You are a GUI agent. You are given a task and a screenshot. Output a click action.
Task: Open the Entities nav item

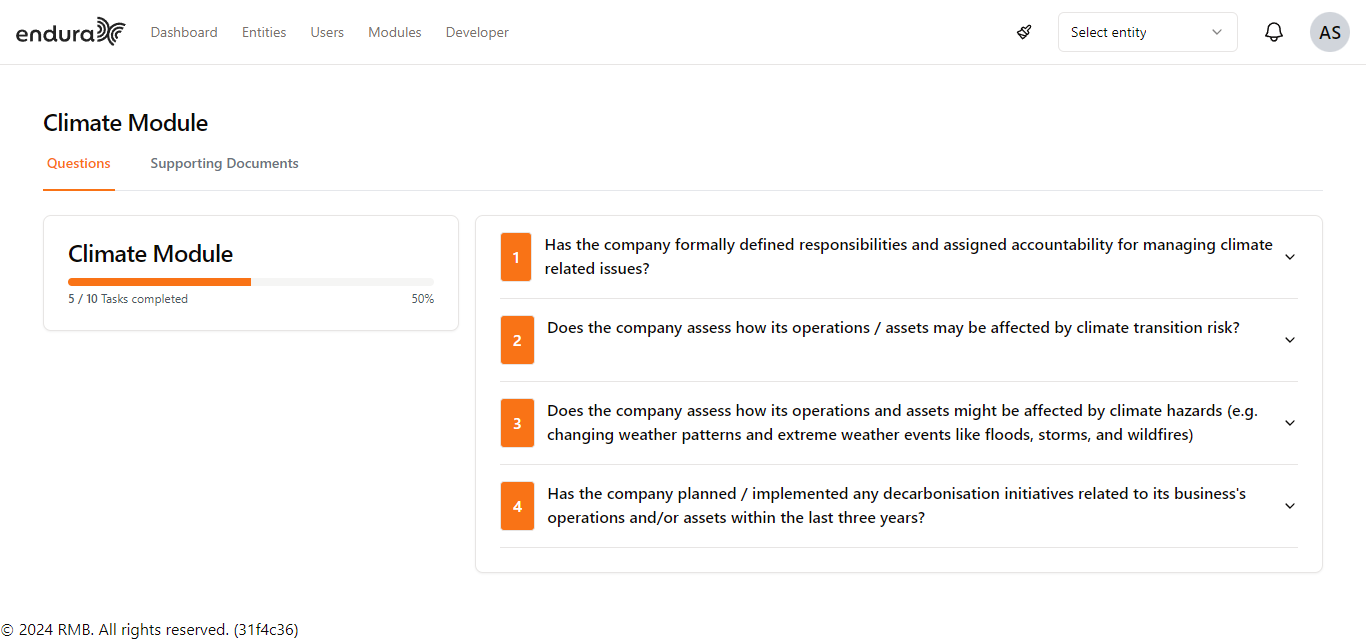(x=264, y=32)
